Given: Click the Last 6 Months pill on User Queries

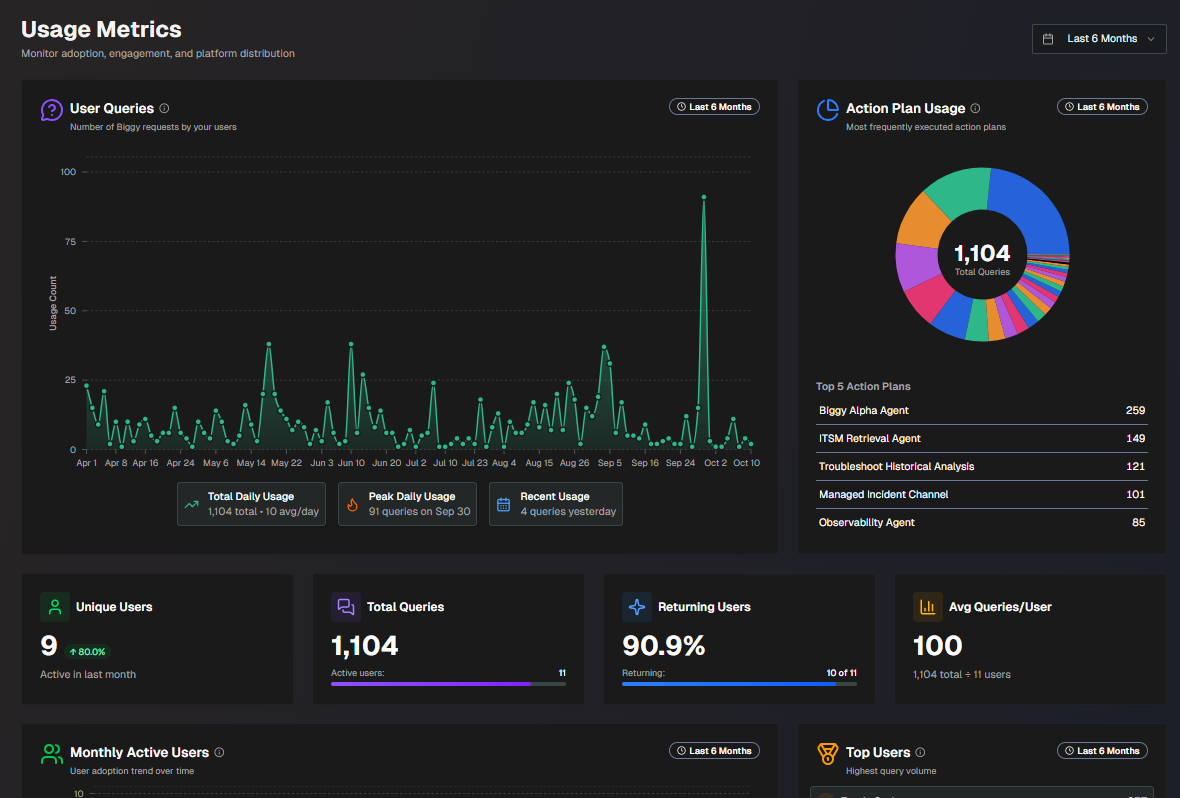Looking at the screenshot, I should pyautogui.click(x=714, y=106).
